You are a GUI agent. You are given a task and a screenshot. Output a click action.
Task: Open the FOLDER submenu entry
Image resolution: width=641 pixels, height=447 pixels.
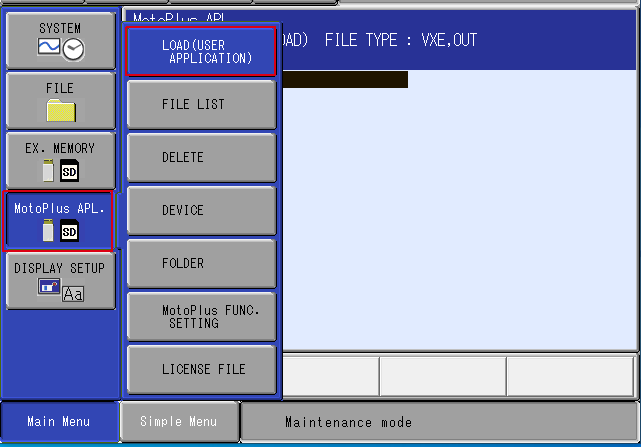pyautogui.click(x=202, y=263)
